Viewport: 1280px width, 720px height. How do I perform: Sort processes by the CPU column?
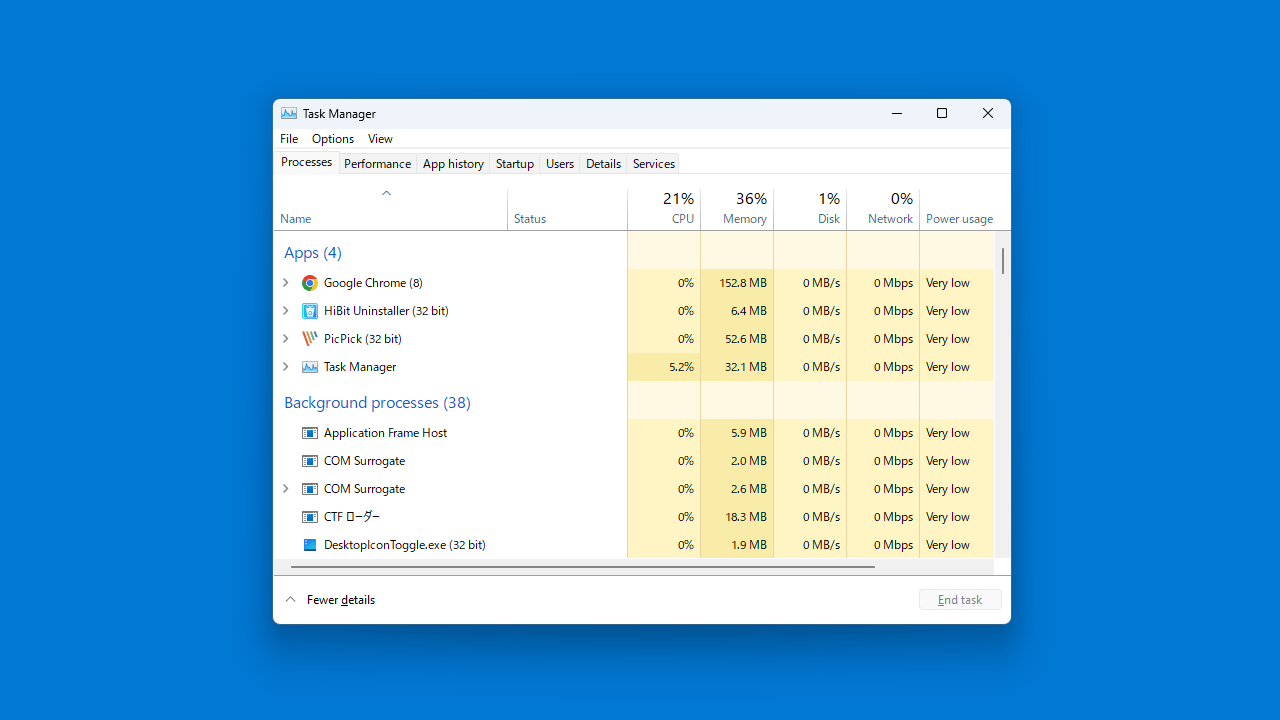[x=664, y=210]
